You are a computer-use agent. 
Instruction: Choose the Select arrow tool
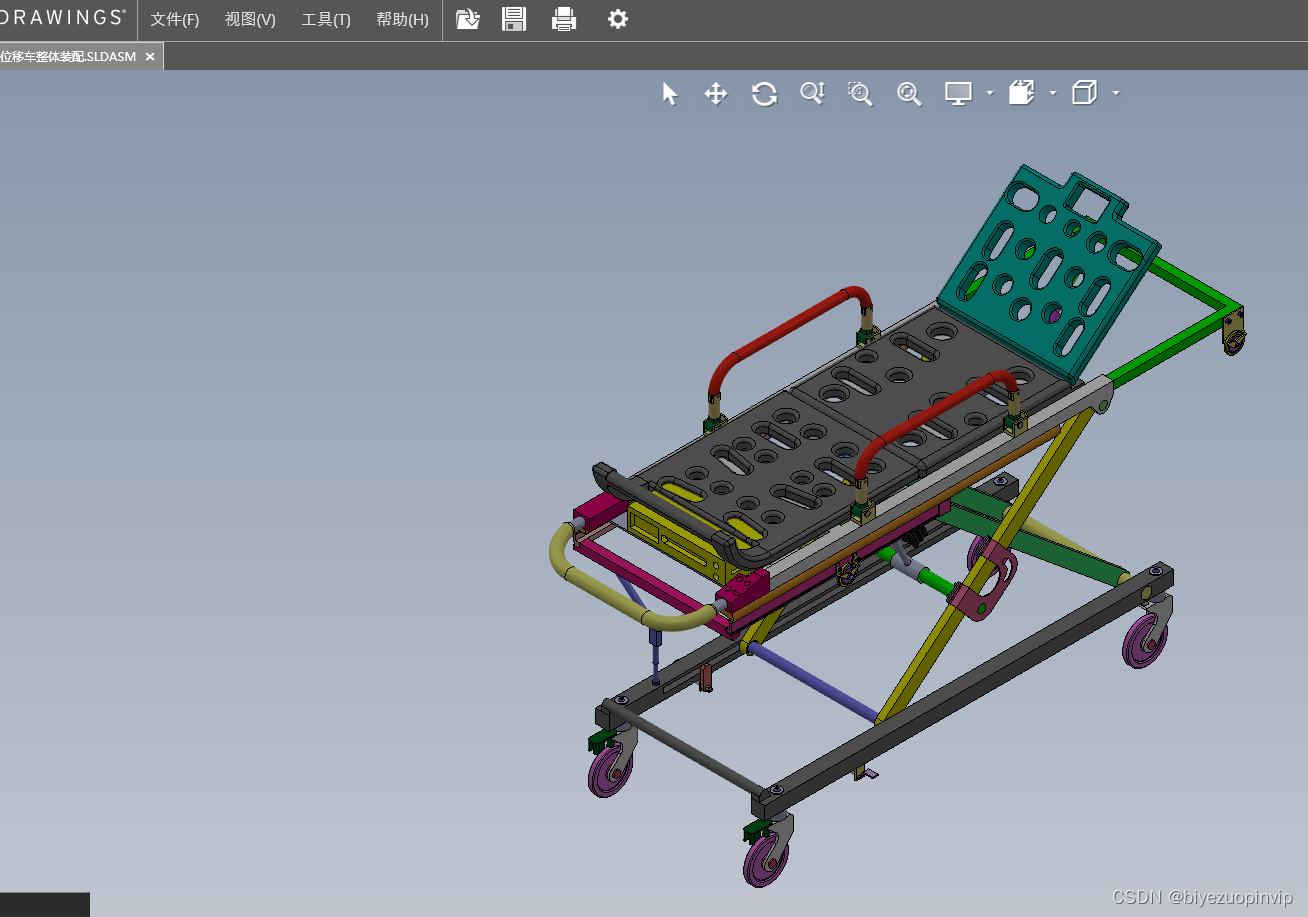(669, 94)
